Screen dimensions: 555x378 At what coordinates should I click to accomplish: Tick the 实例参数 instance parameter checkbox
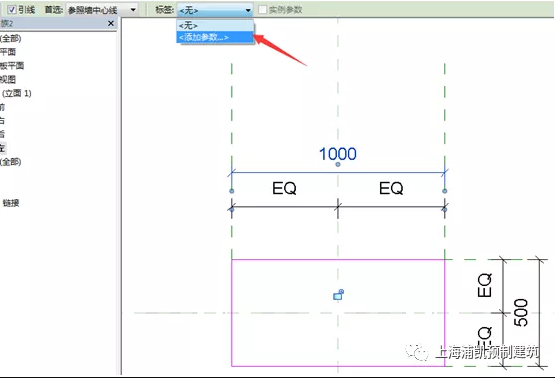pos(262,10)
